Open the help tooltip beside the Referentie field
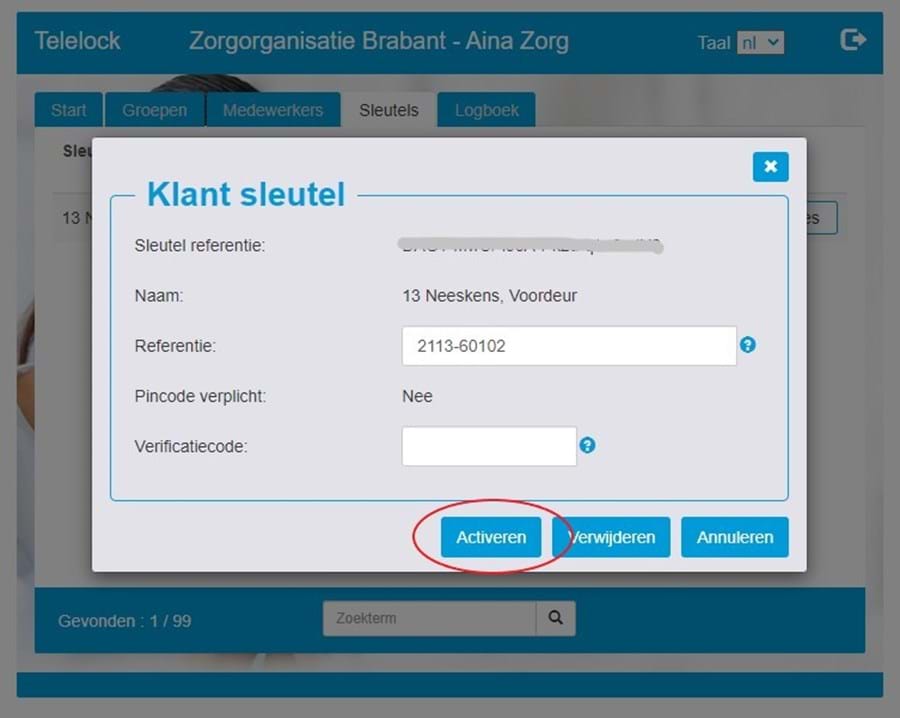Viewport: 900px width, 718px height. [747, 344]
